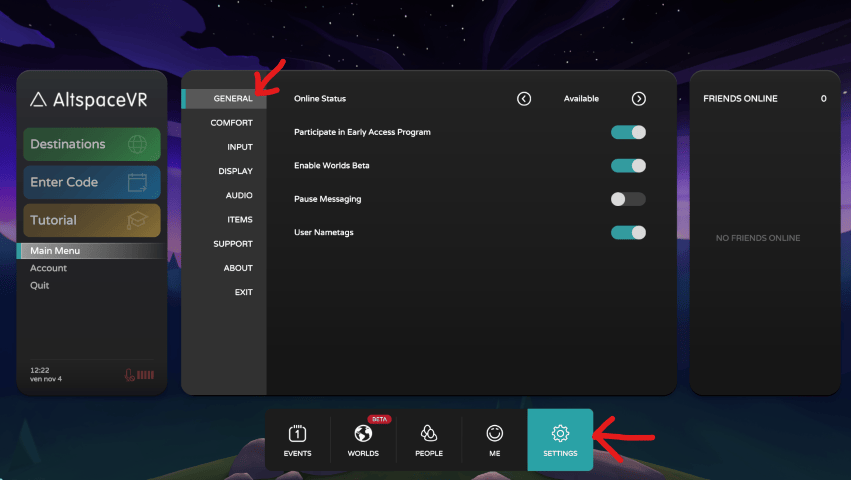Open the Worlds globe icon

(363, 434)
